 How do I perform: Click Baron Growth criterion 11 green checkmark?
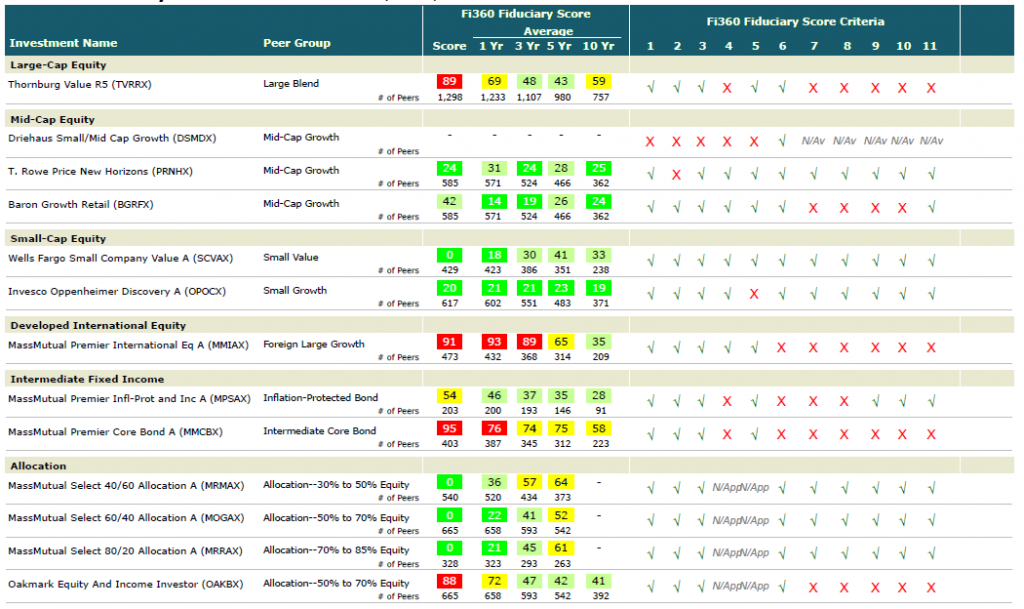click(x=931, y=207)
